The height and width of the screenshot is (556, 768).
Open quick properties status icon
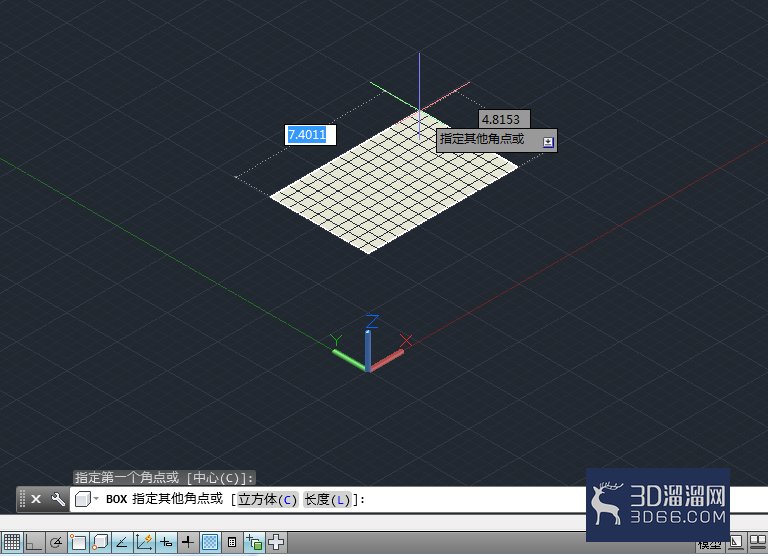232,542
